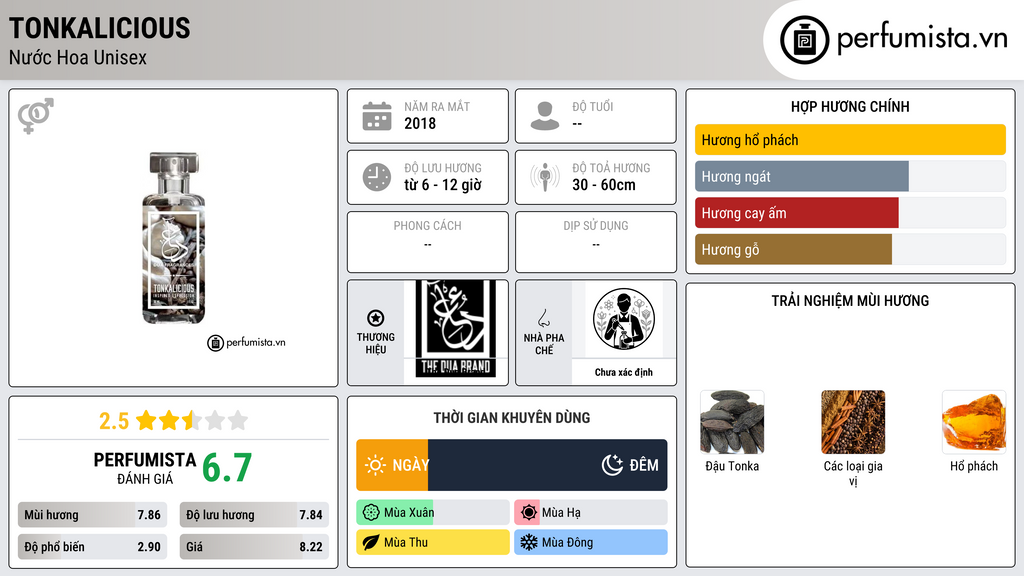Click the Hợp hương chính heading

[850, 106]
